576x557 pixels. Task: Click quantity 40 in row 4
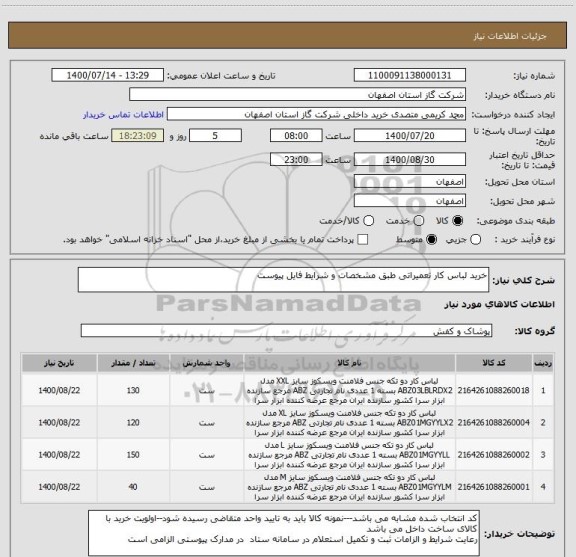click(133, 487)
